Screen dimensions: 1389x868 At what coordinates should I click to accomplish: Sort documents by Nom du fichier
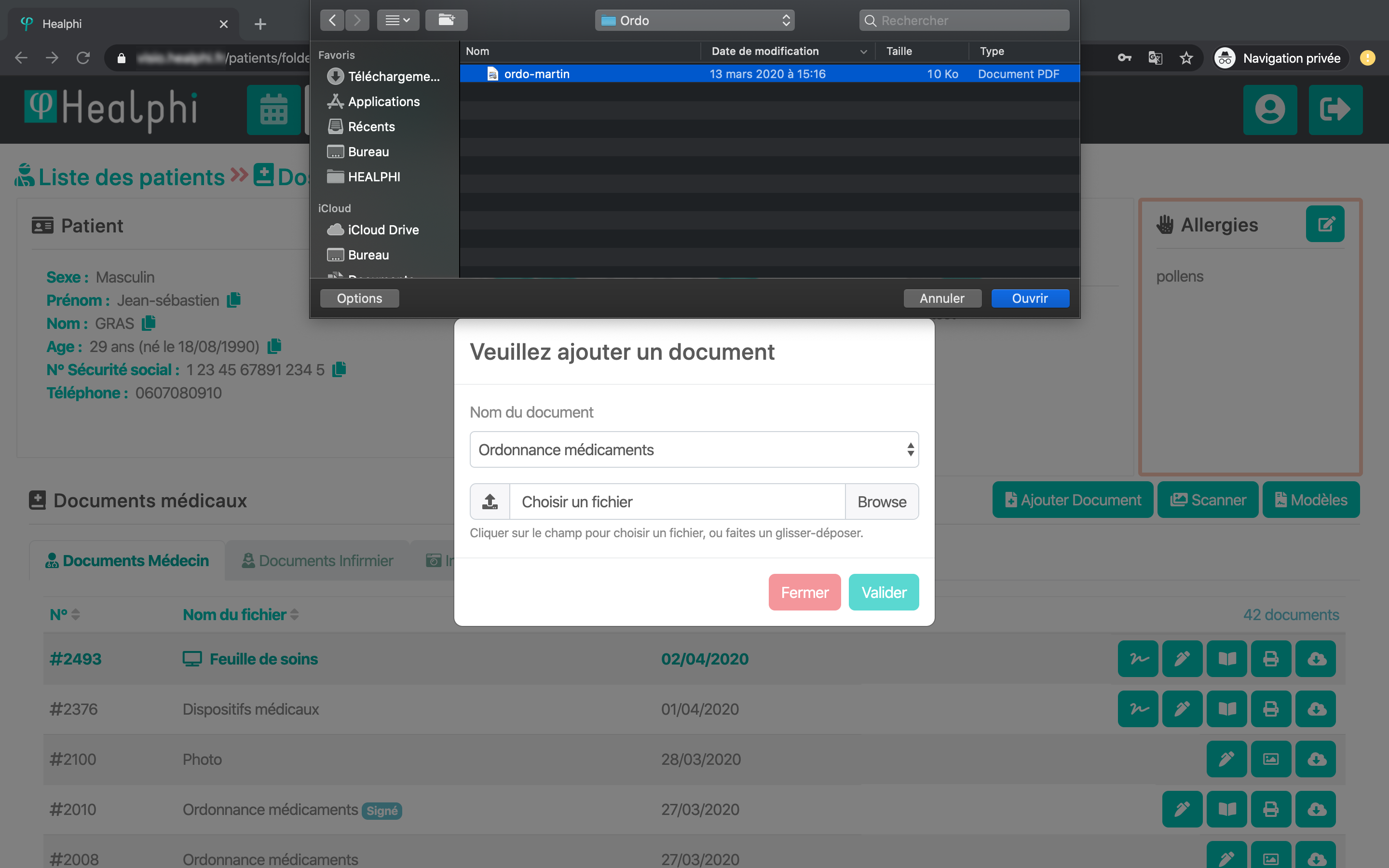point(241,614)
